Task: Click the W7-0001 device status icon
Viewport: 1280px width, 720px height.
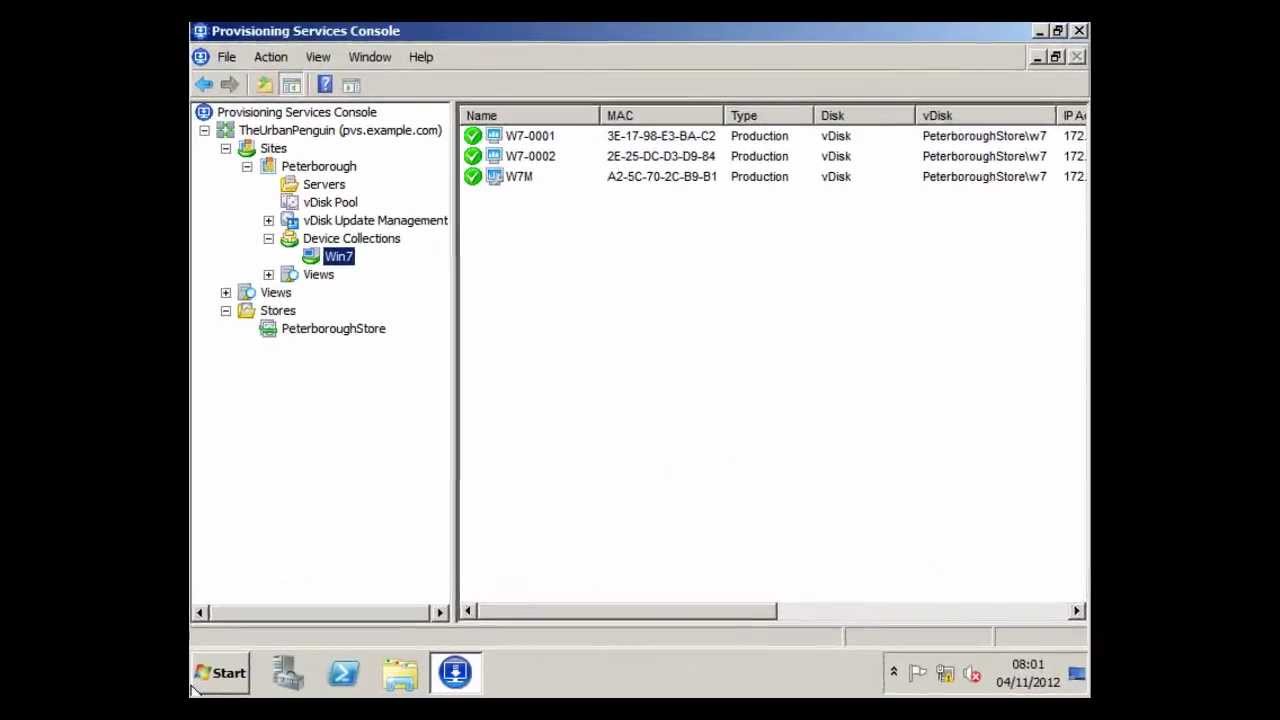Action: pos(473,136)
